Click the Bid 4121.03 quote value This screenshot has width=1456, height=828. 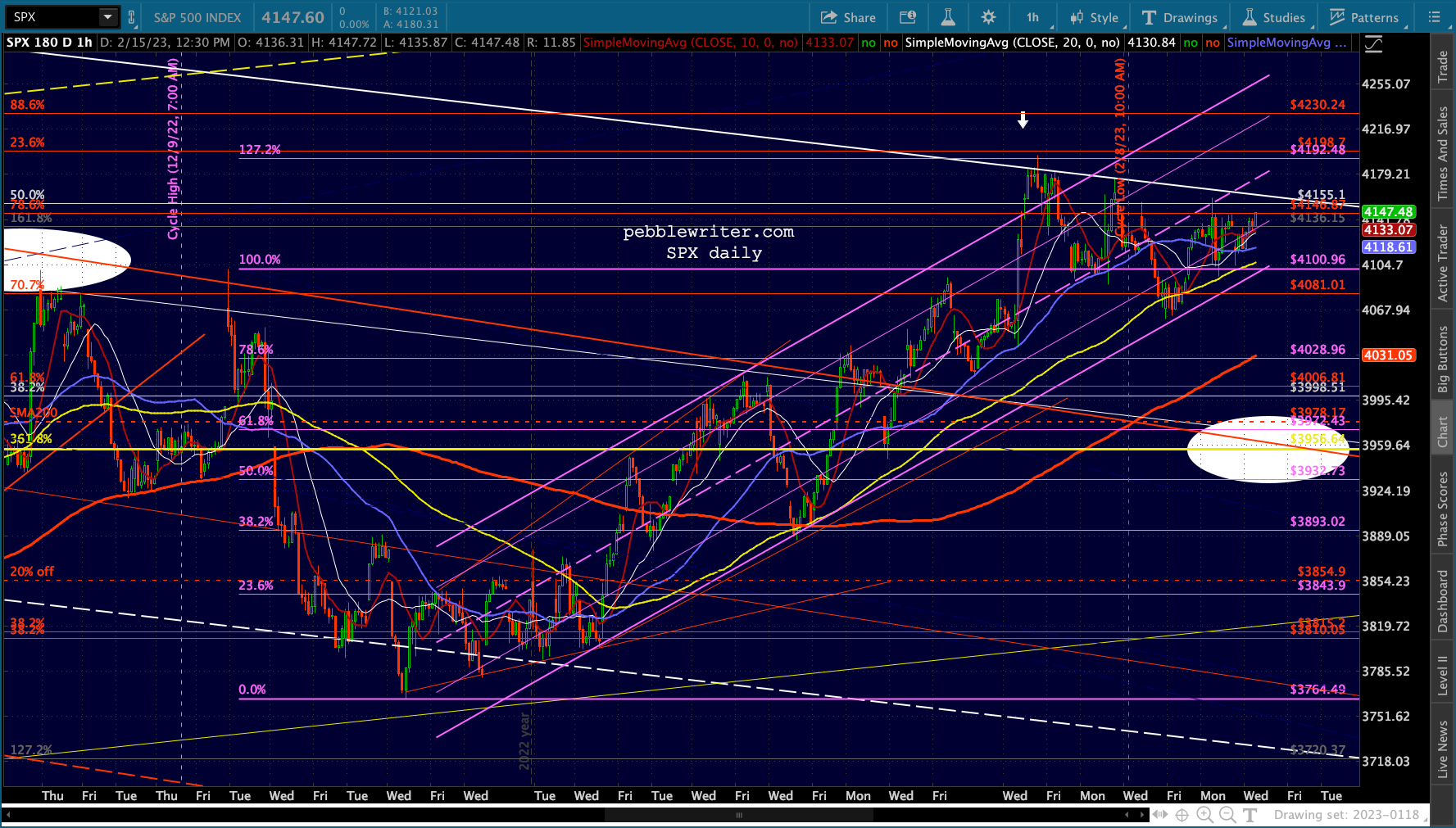click(410, 11)
